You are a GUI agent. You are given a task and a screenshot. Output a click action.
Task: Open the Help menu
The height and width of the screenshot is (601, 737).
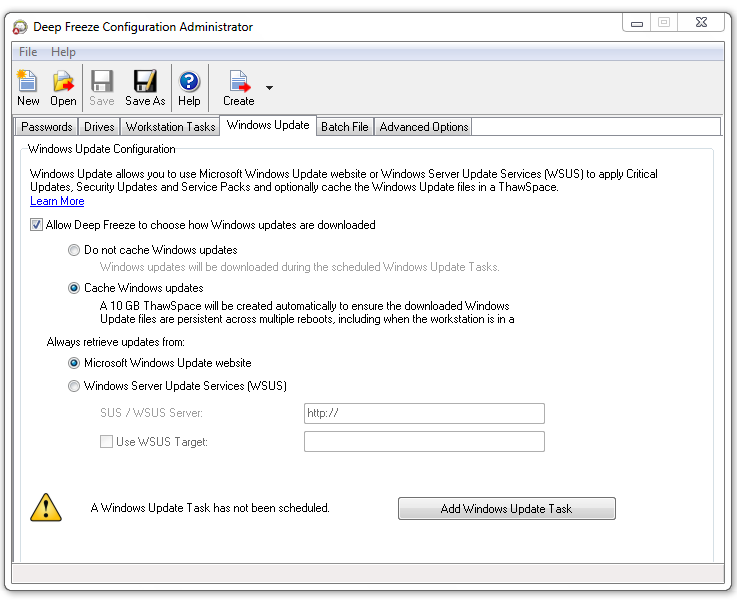pos(63,52)
